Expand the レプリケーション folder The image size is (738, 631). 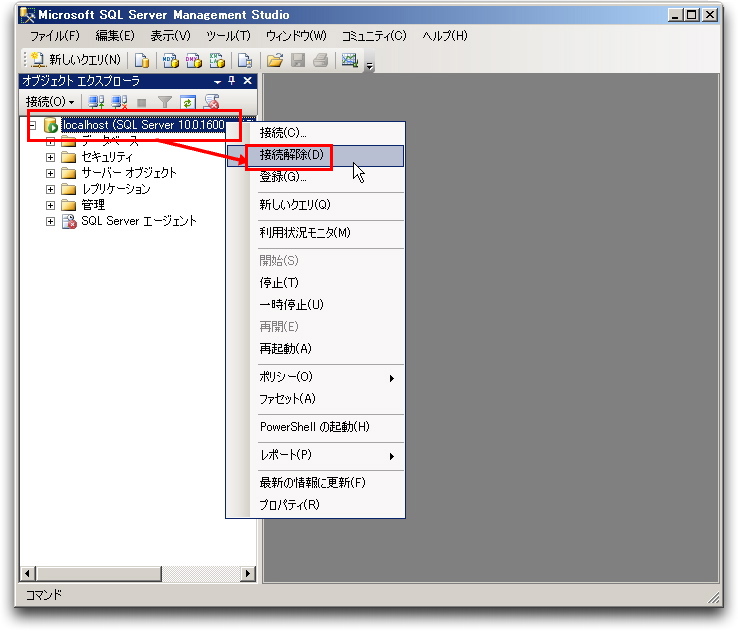(50, 189)
